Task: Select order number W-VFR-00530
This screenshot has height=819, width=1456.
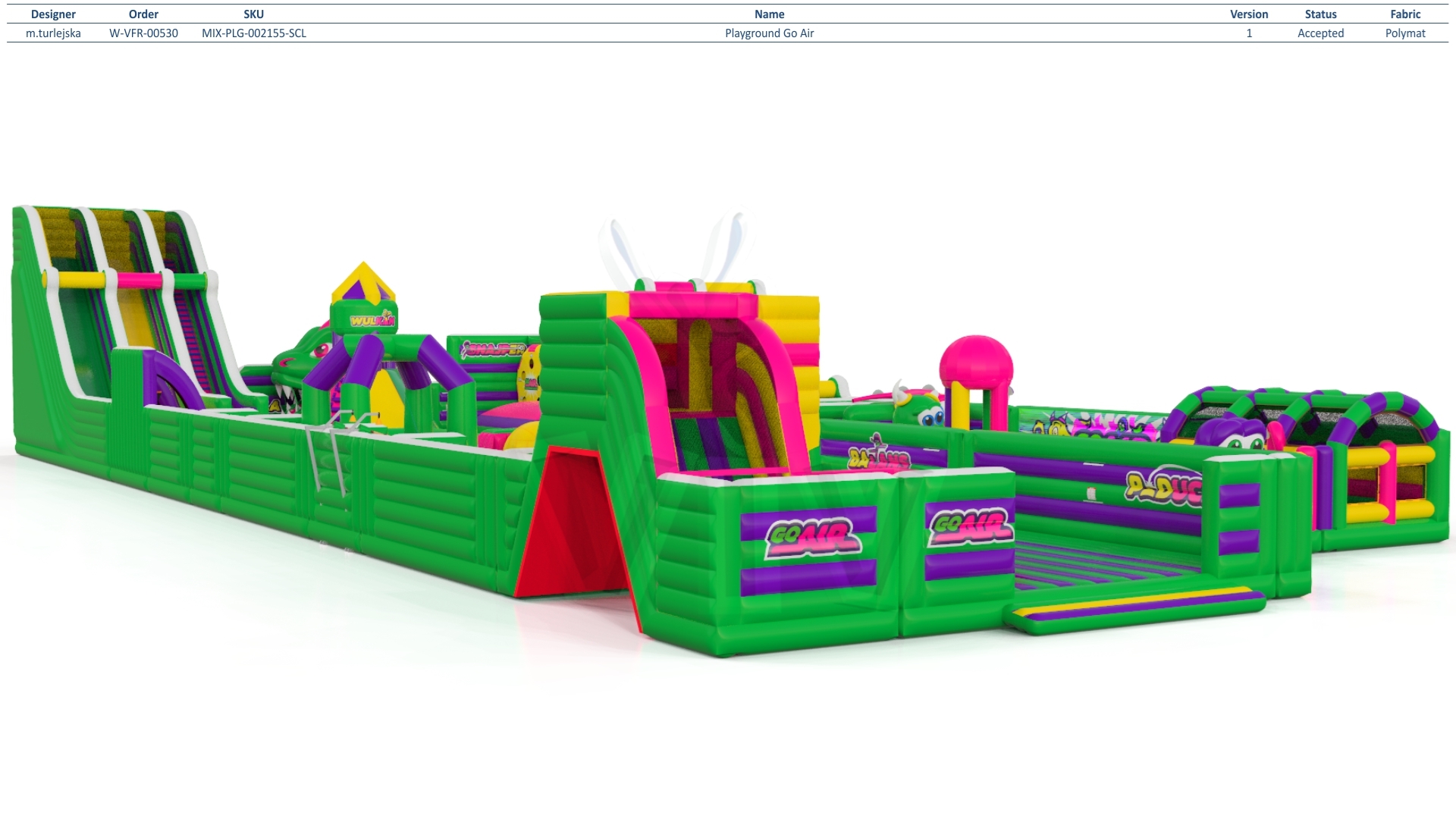Action: pyautogui.click(x=143, y=33)
